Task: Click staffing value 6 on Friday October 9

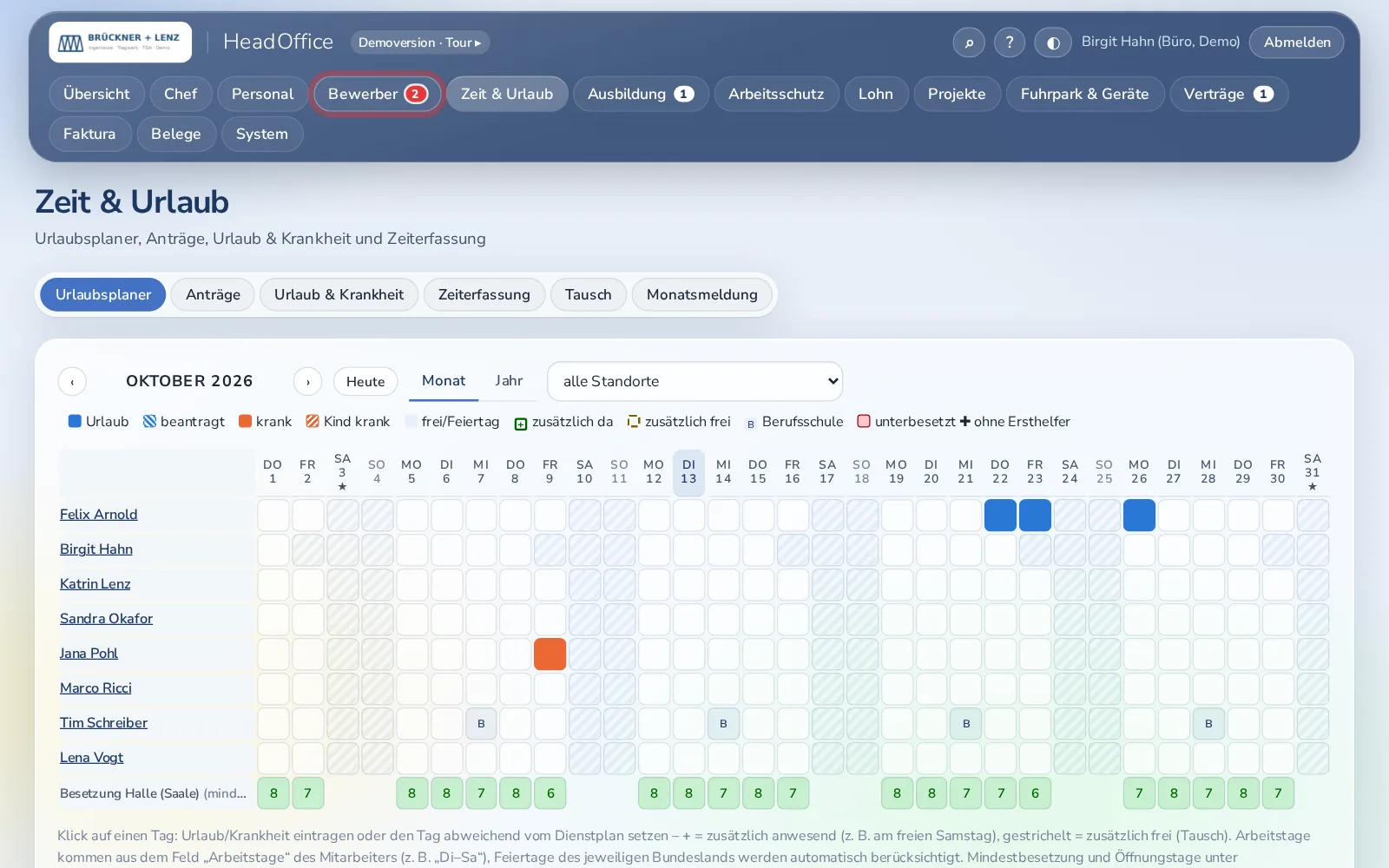Action: click(550, 792)
